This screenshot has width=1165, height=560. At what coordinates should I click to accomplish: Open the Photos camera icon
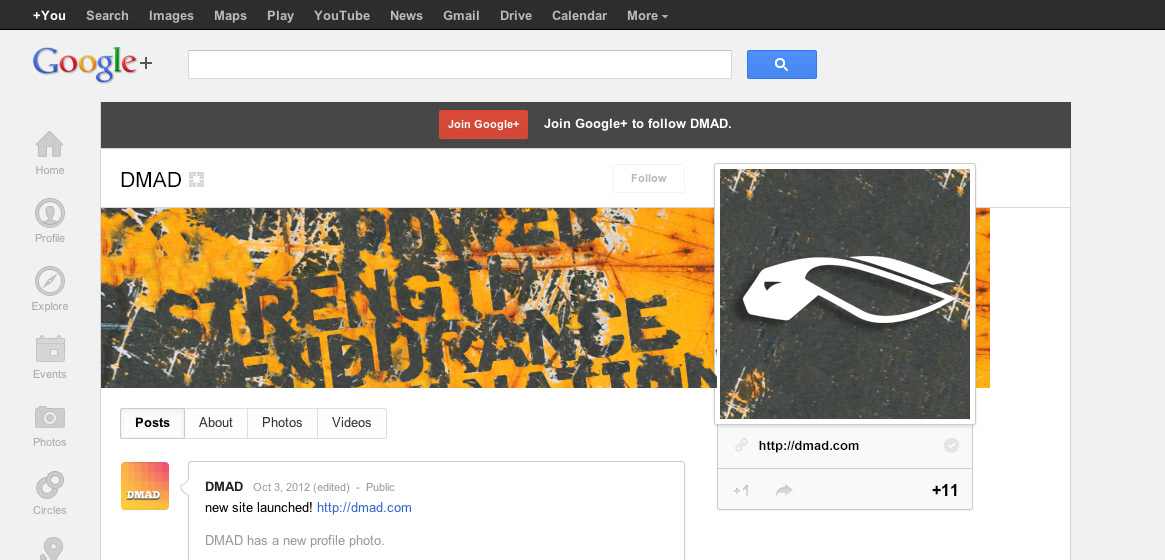pyautogui.click(x=50, y=417)
